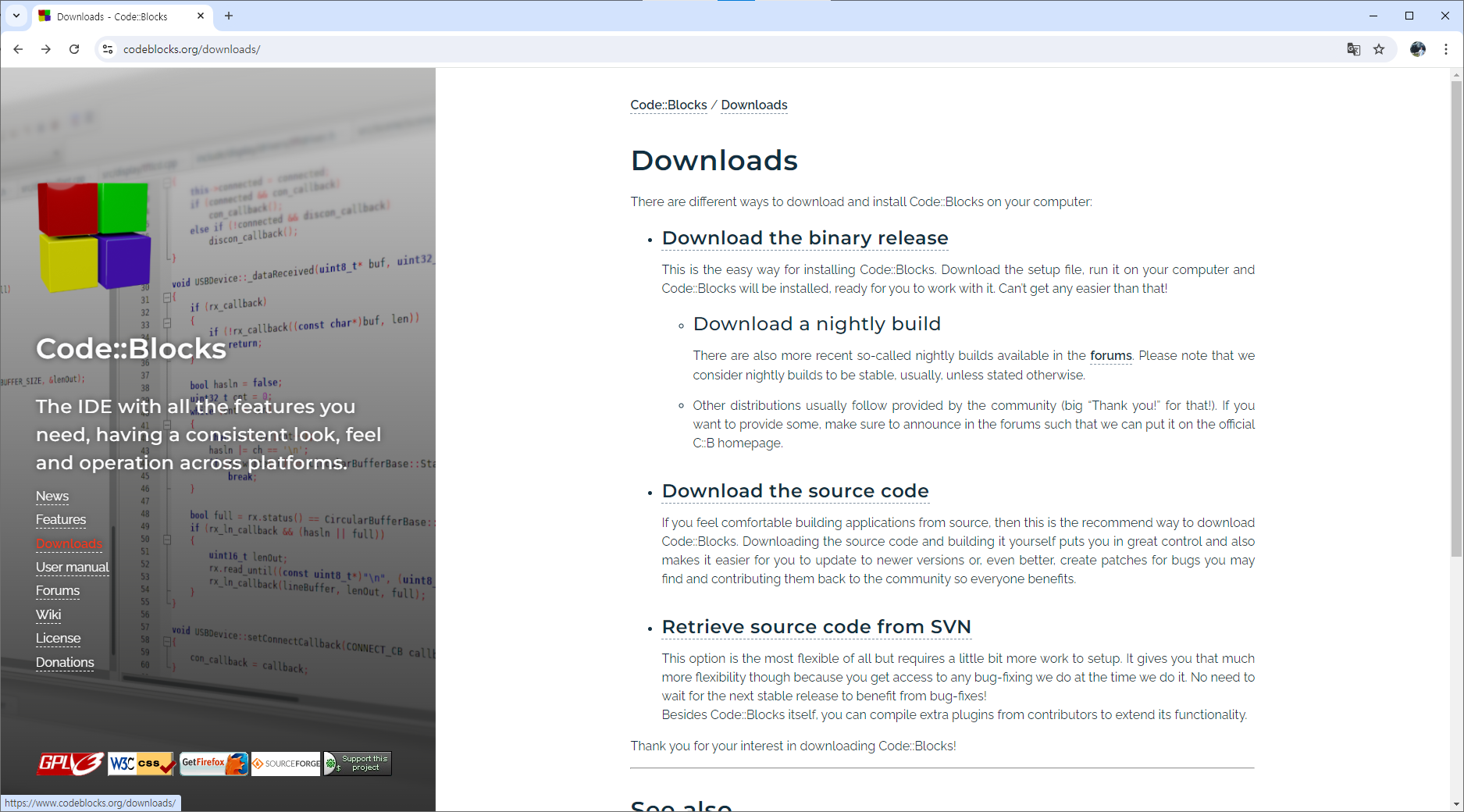Click the "Download a nightly build" heading

tap(817, 324)
